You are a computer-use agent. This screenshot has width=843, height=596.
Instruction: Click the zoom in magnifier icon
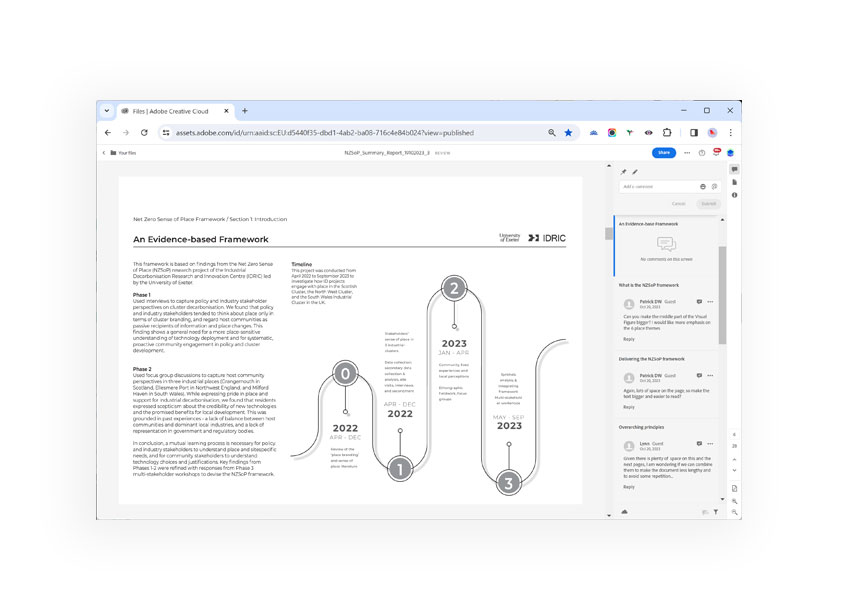click(x=734, y=501)
